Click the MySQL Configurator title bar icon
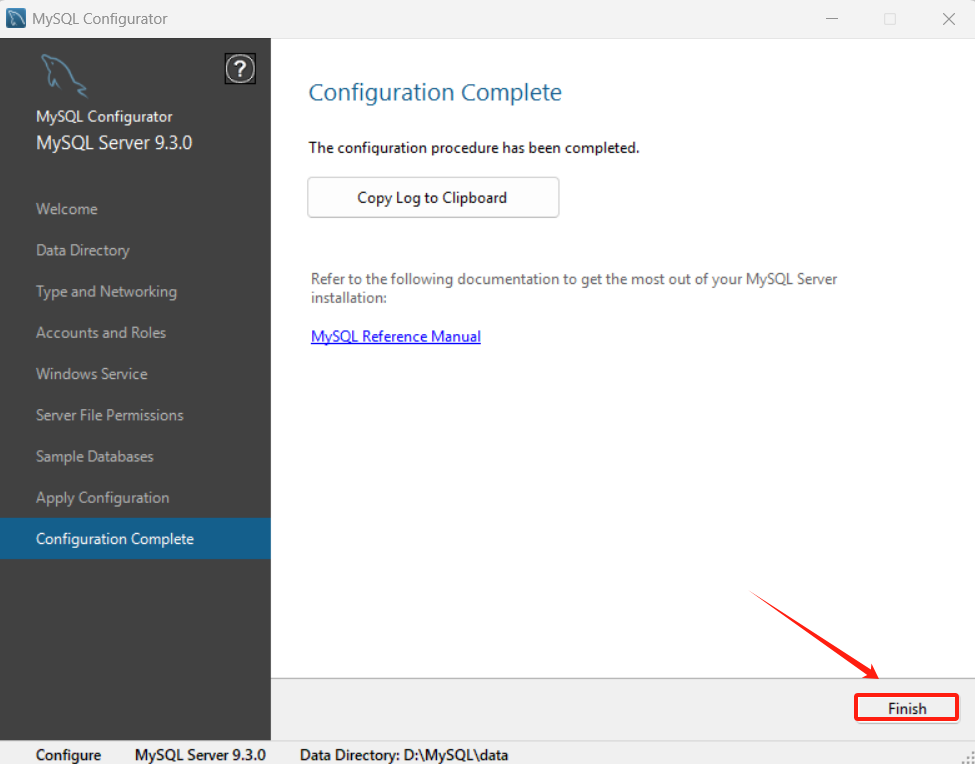Screen dimensions: 975x764 pos(16,19)
